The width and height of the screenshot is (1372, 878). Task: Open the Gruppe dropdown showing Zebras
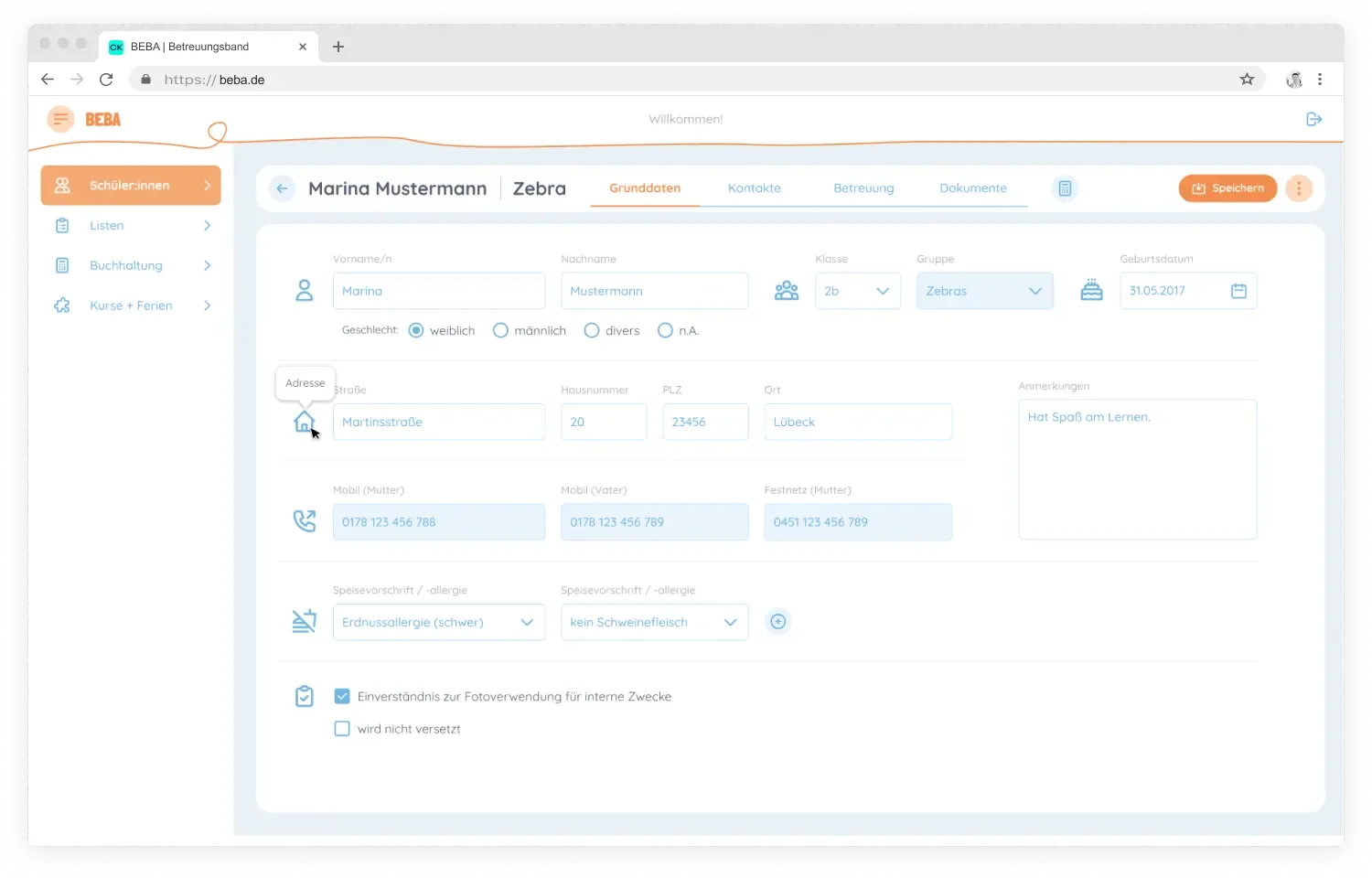point(985,291)
